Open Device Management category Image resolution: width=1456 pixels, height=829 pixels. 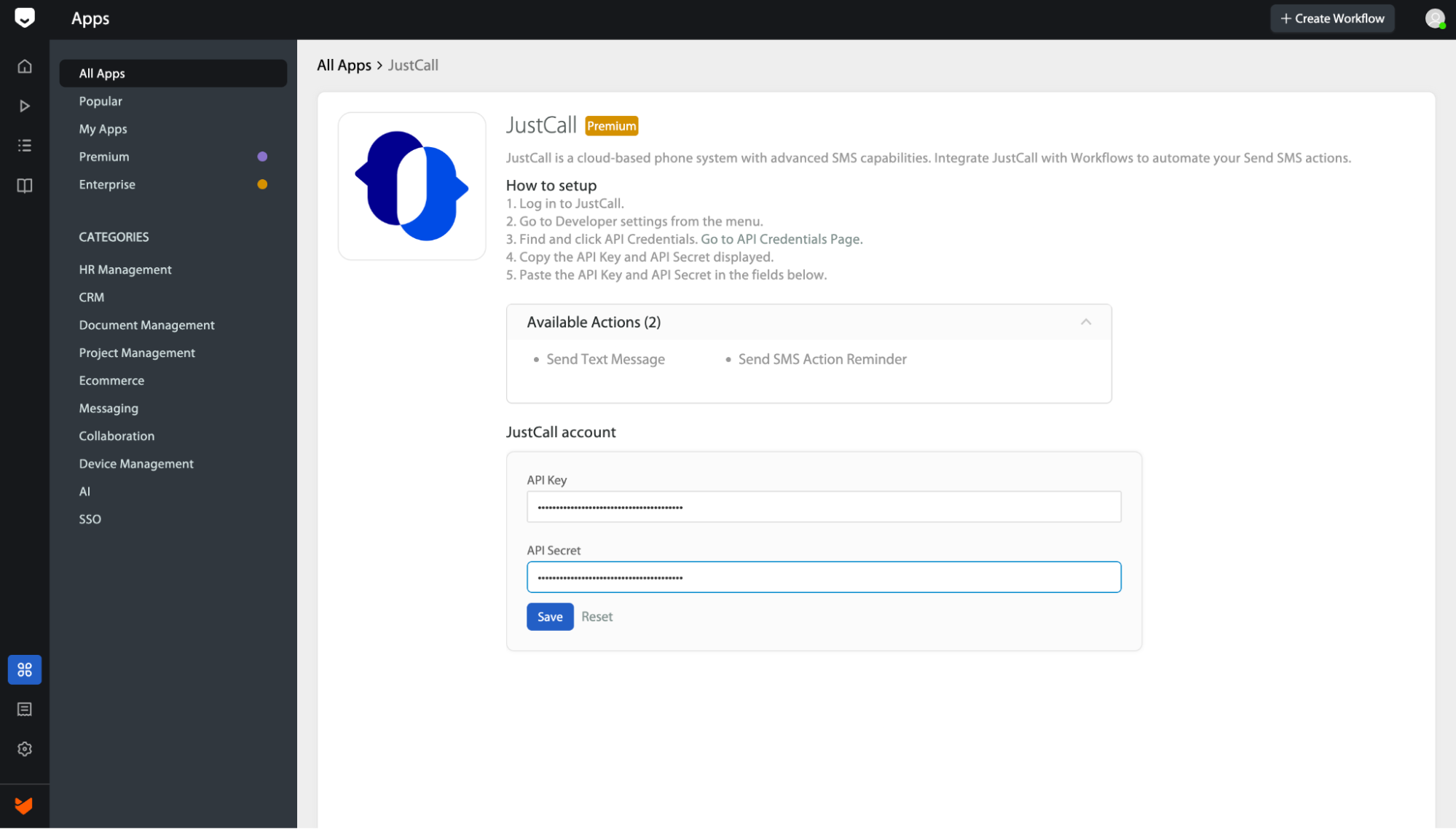tap(136, 463)
